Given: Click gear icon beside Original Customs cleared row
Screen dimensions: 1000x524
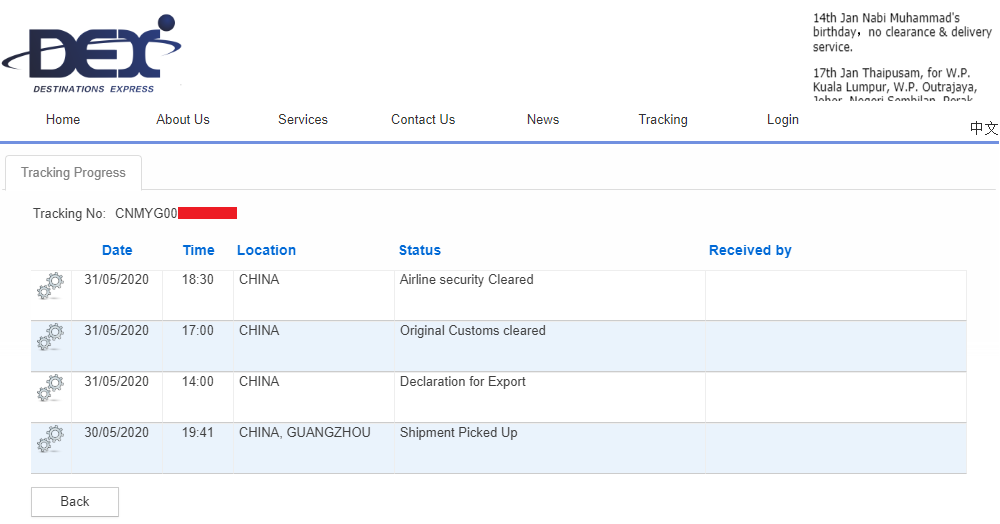Looking at the screenshot, I should pyautogui.click(x=50, y=338).
